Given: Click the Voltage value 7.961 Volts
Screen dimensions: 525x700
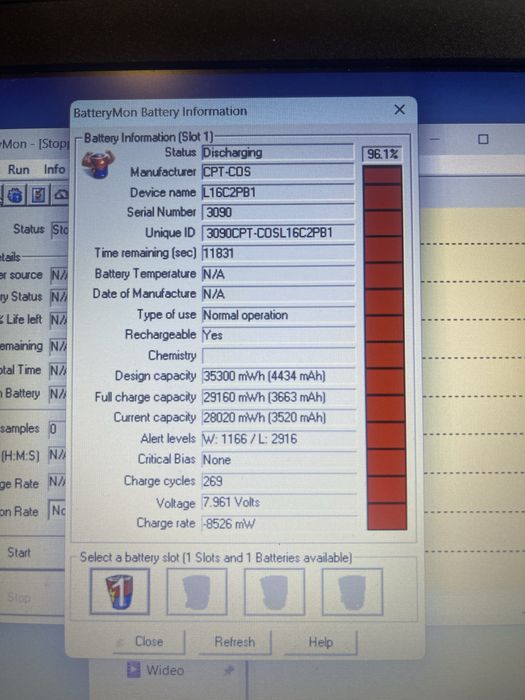Looking at the screenshot, I should coord(279,502).
